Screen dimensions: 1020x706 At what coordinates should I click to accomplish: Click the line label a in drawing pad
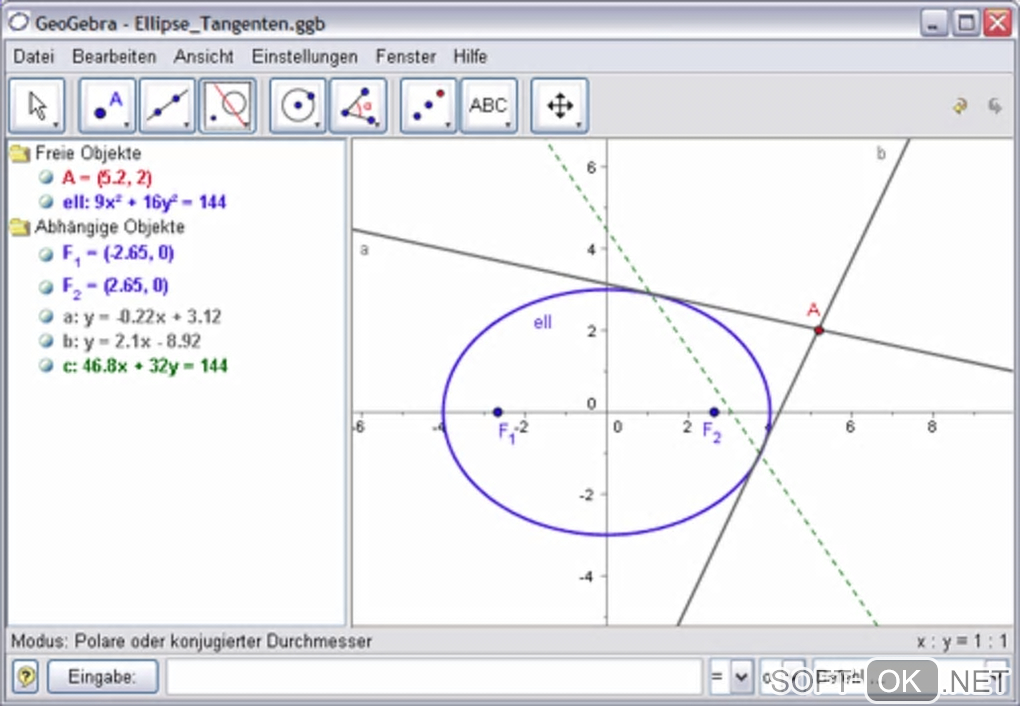tap(364, 250)
